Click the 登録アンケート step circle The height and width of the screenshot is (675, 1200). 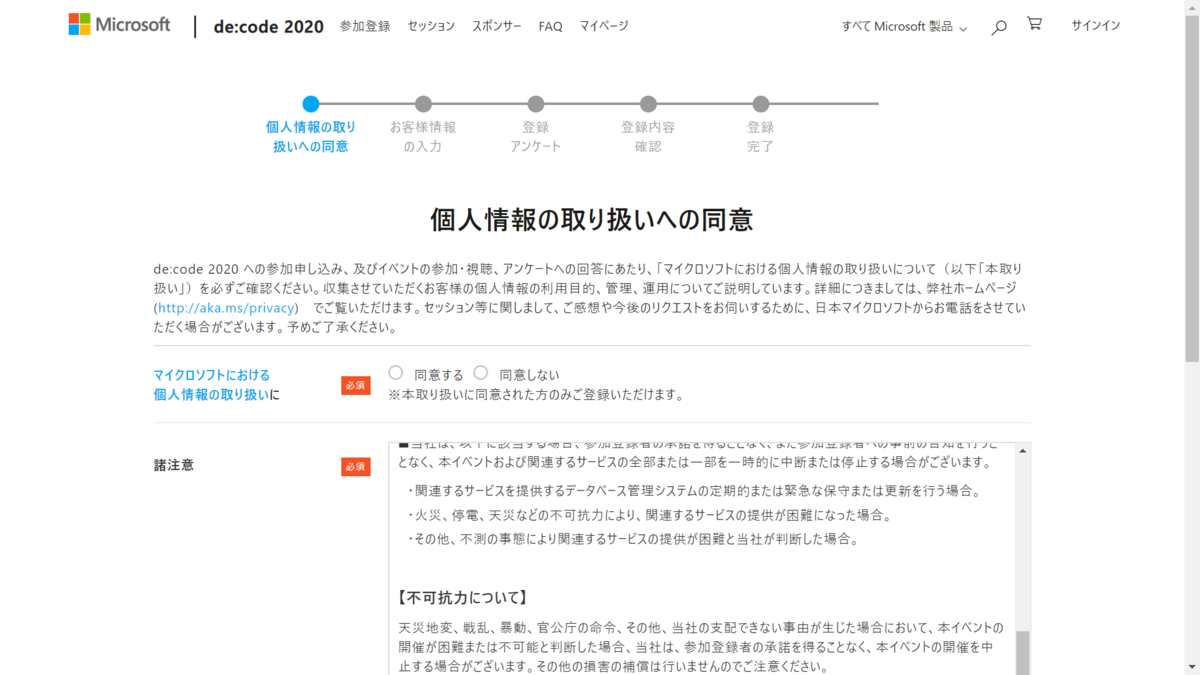click(536, 104)
